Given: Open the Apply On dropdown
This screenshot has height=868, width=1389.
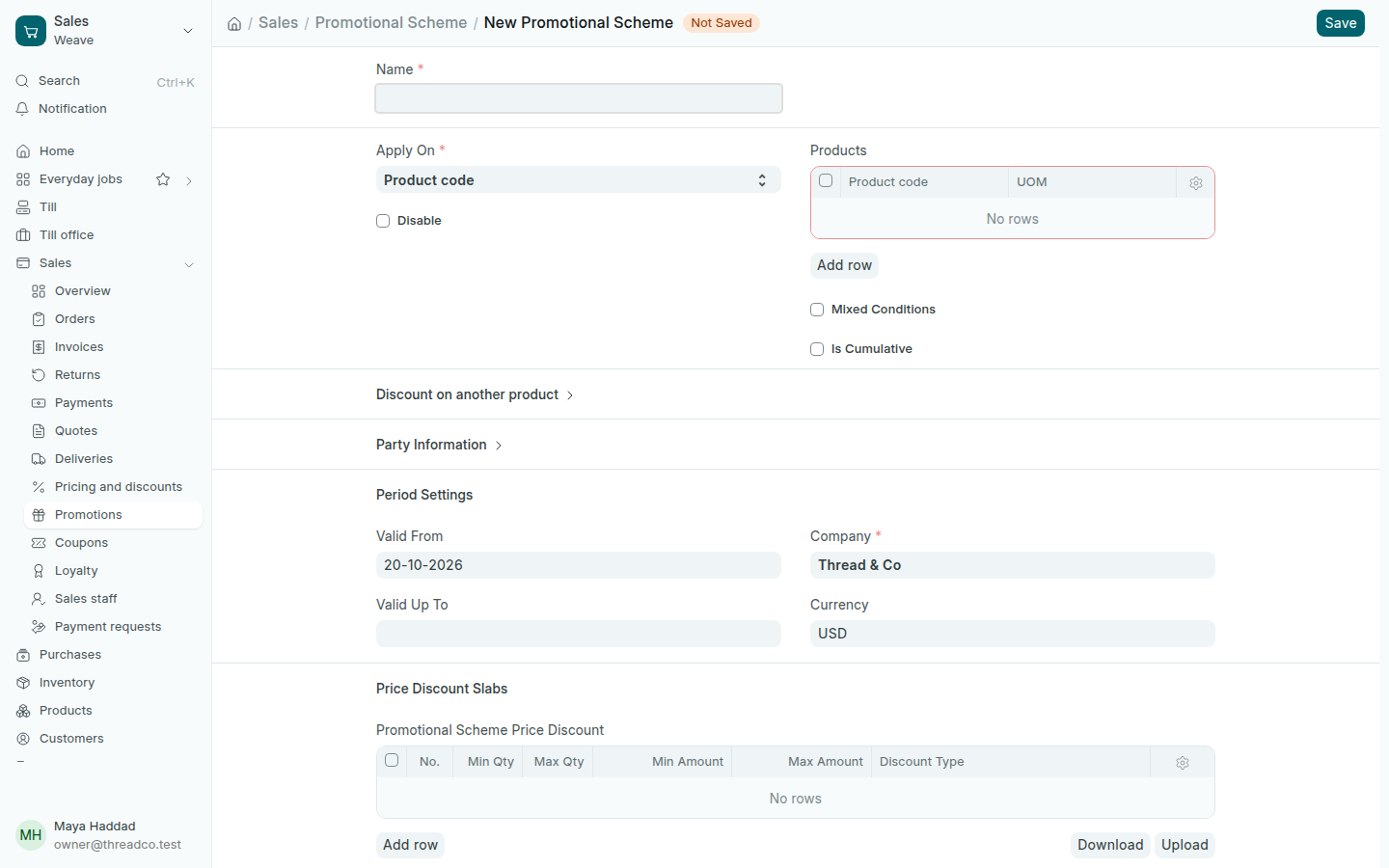Looking at the screenshot, I should pos(579,180).
